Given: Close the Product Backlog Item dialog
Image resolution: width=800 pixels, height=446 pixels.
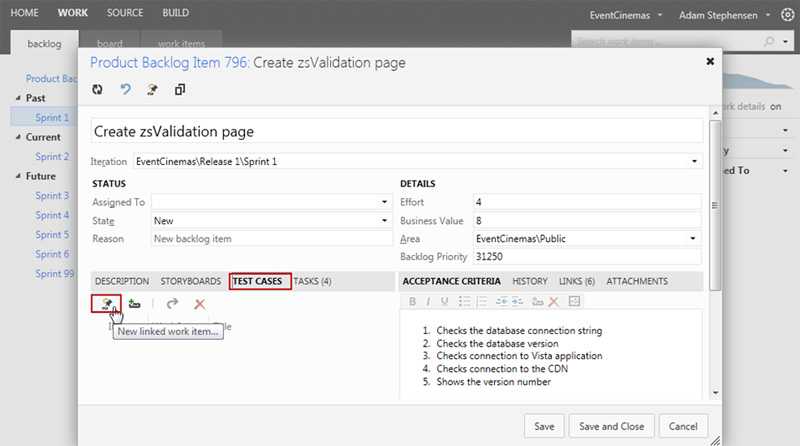Looking at the screenshot, I should point(710,61).
